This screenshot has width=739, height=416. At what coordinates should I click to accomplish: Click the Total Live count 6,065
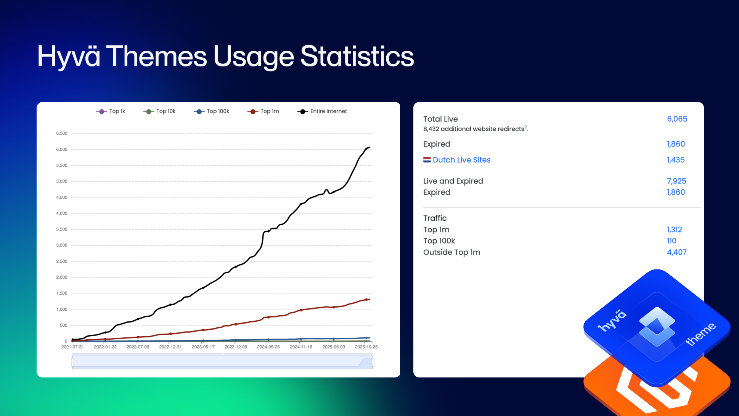[676, 119]
